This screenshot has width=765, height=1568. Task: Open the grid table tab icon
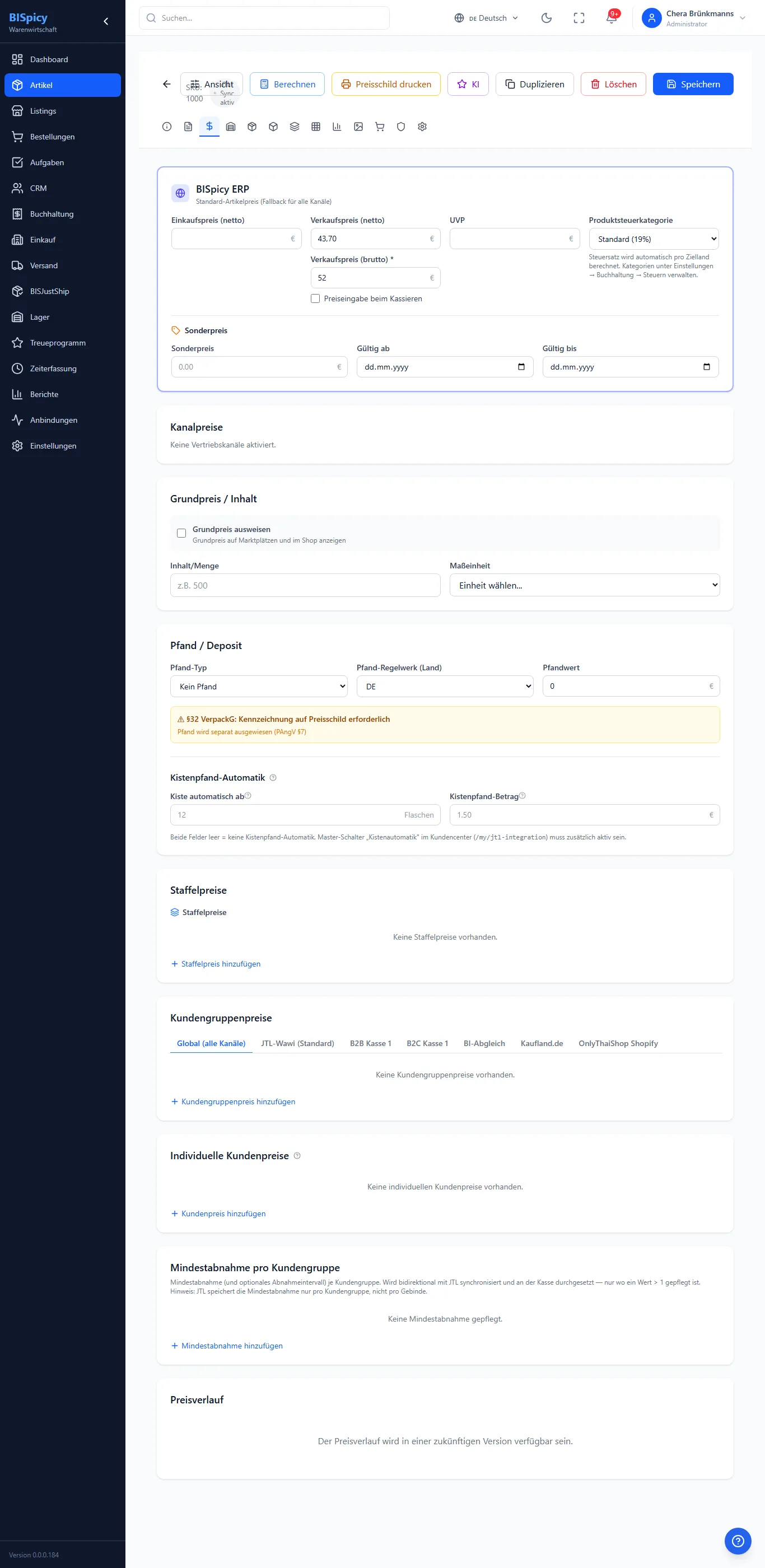pyautogui.click(x=316, y=127)
